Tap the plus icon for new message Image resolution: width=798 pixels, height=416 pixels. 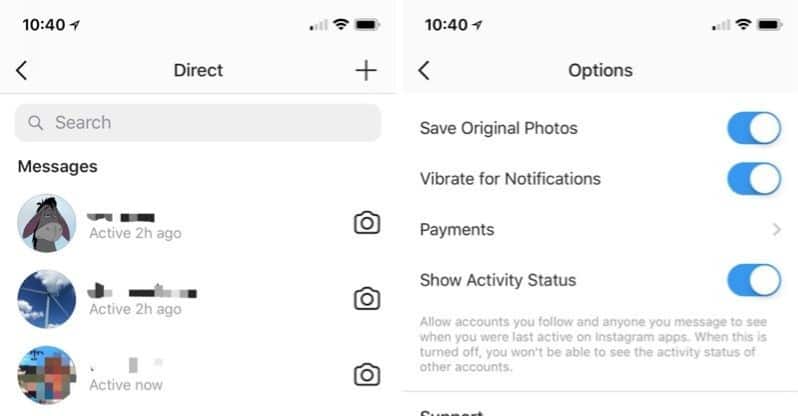pos(366,70)
